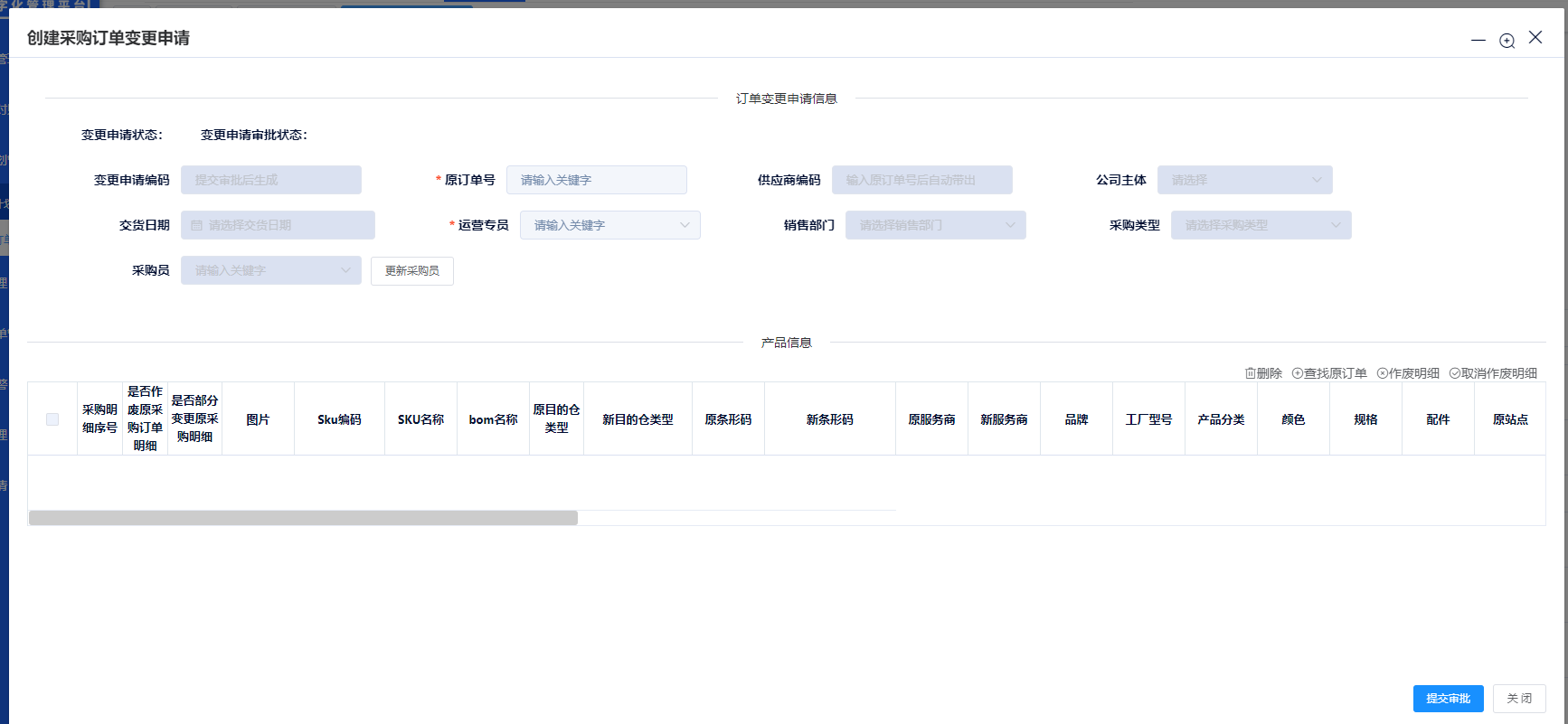The image size is (1568, 724).
Task: Click the 订单变更申请信息 section title
Action: (x=786, y=99)
